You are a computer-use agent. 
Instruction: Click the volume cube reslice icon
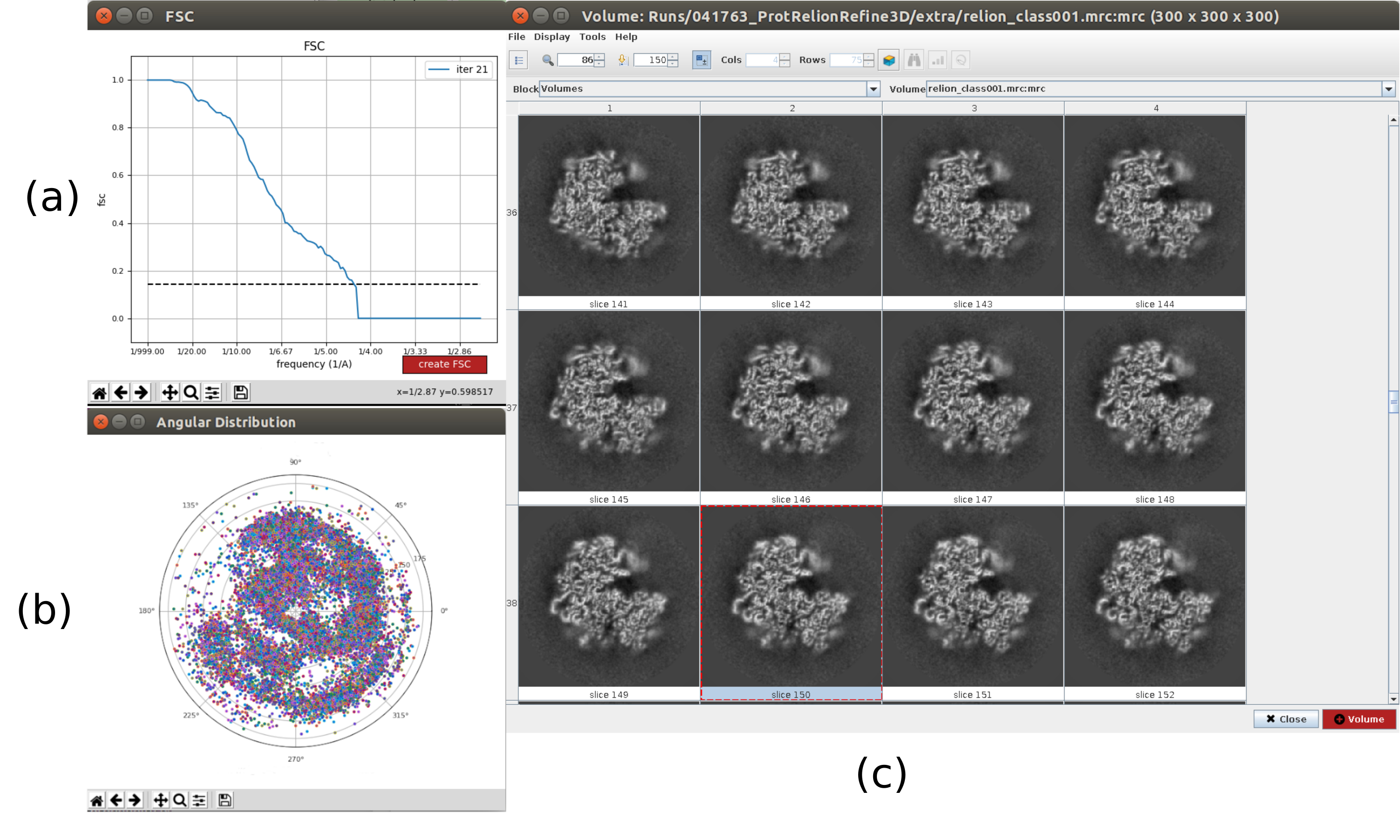(889, 60)
